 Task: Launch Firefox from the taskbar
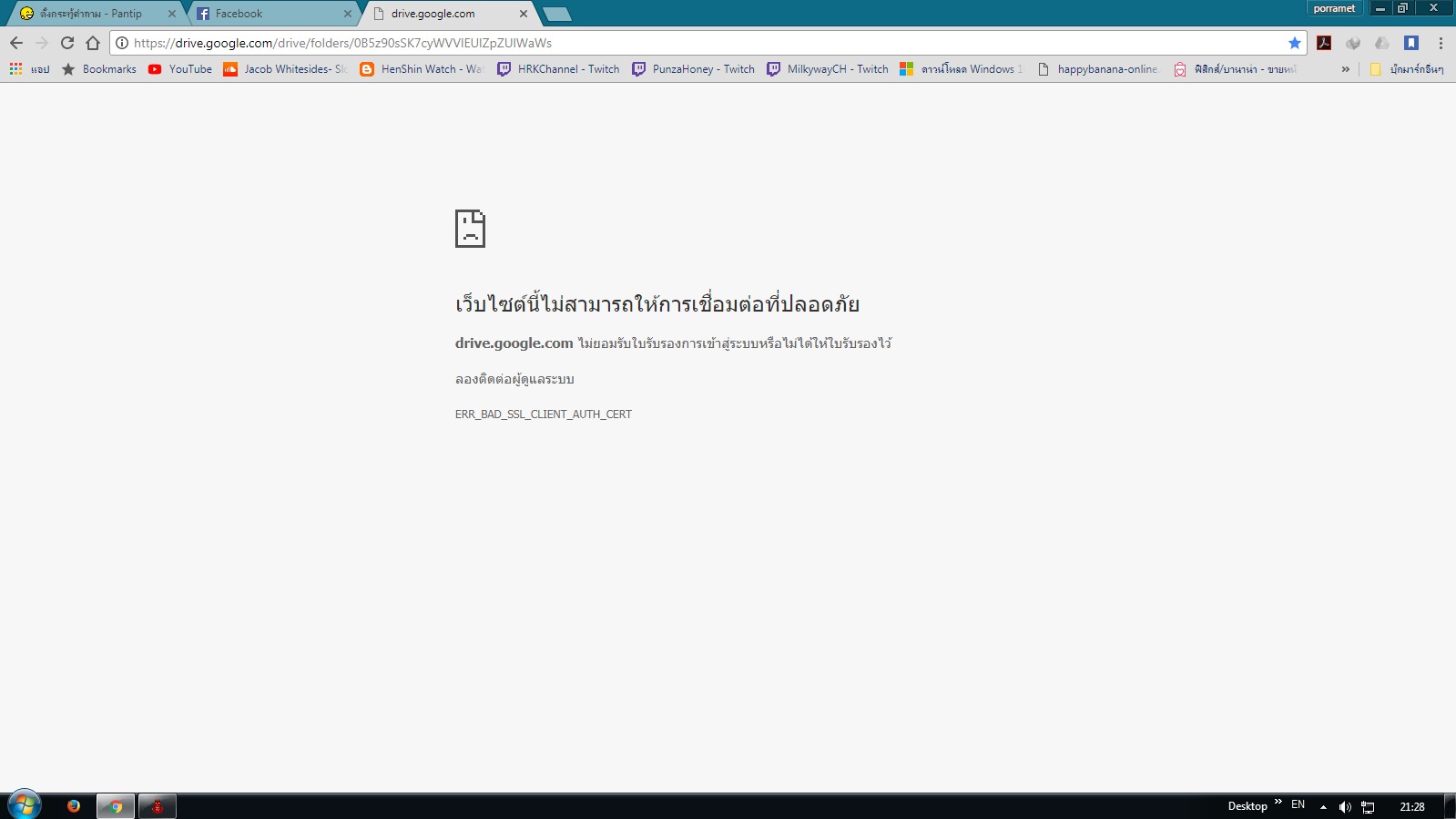(74, 806)
